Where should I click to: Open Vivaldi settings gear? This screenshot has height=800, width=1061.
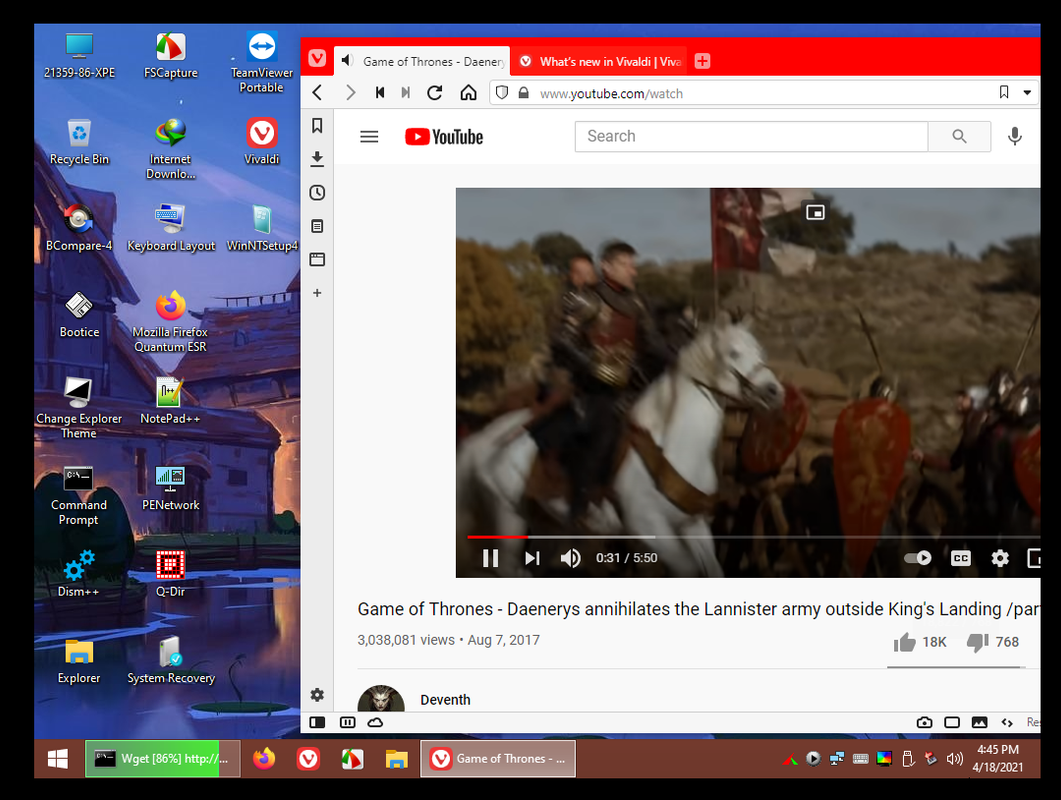pos(317,694)
